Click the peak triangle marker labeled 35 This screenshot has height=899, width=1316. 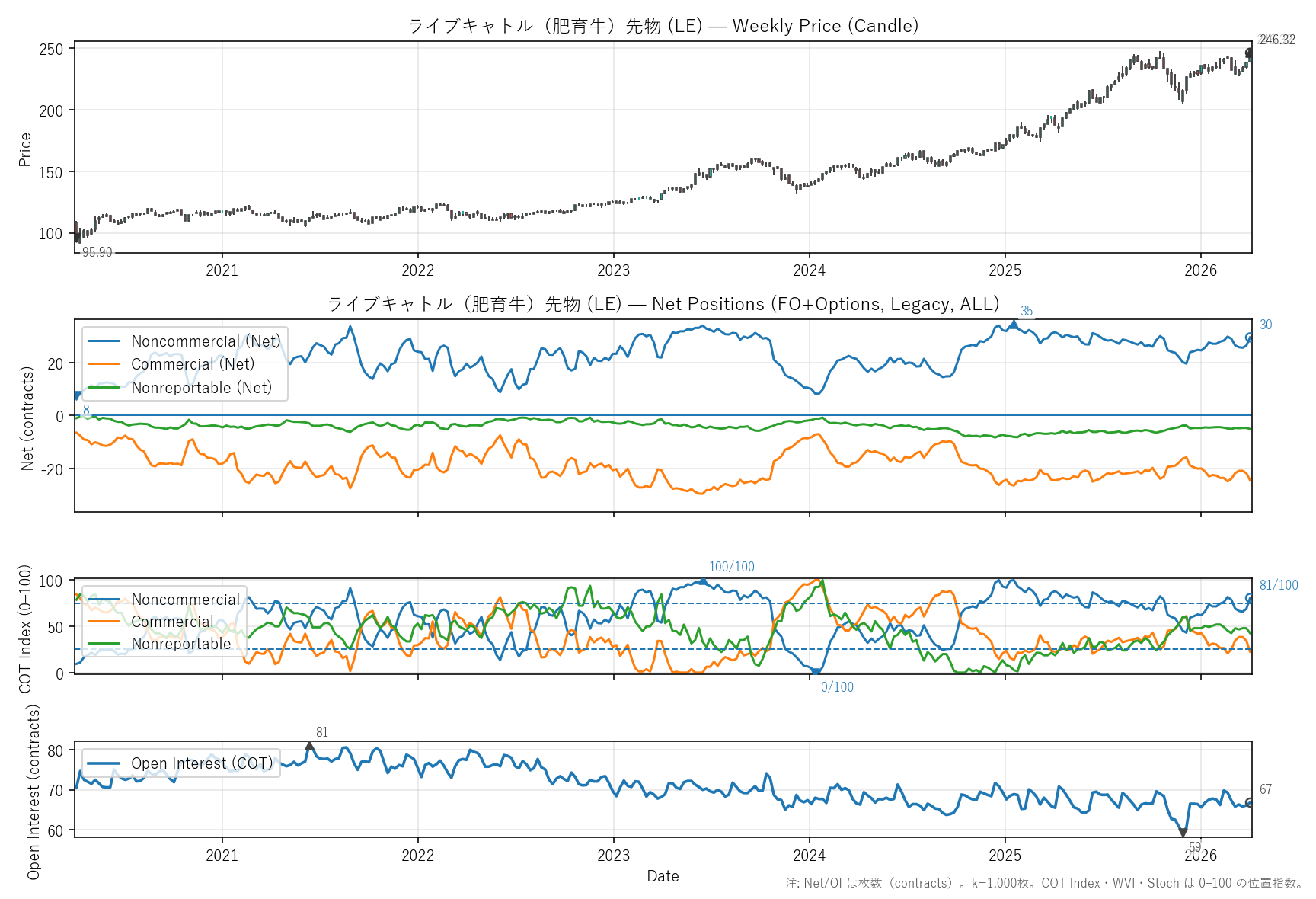point(1013,325)
